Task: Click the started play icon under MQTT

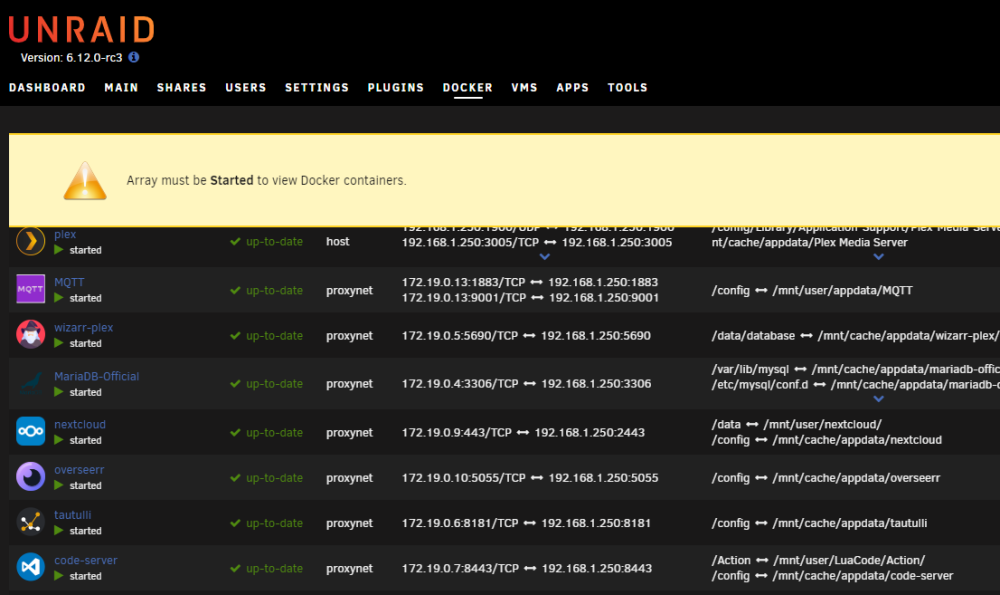Action: [x=59, y=298]
